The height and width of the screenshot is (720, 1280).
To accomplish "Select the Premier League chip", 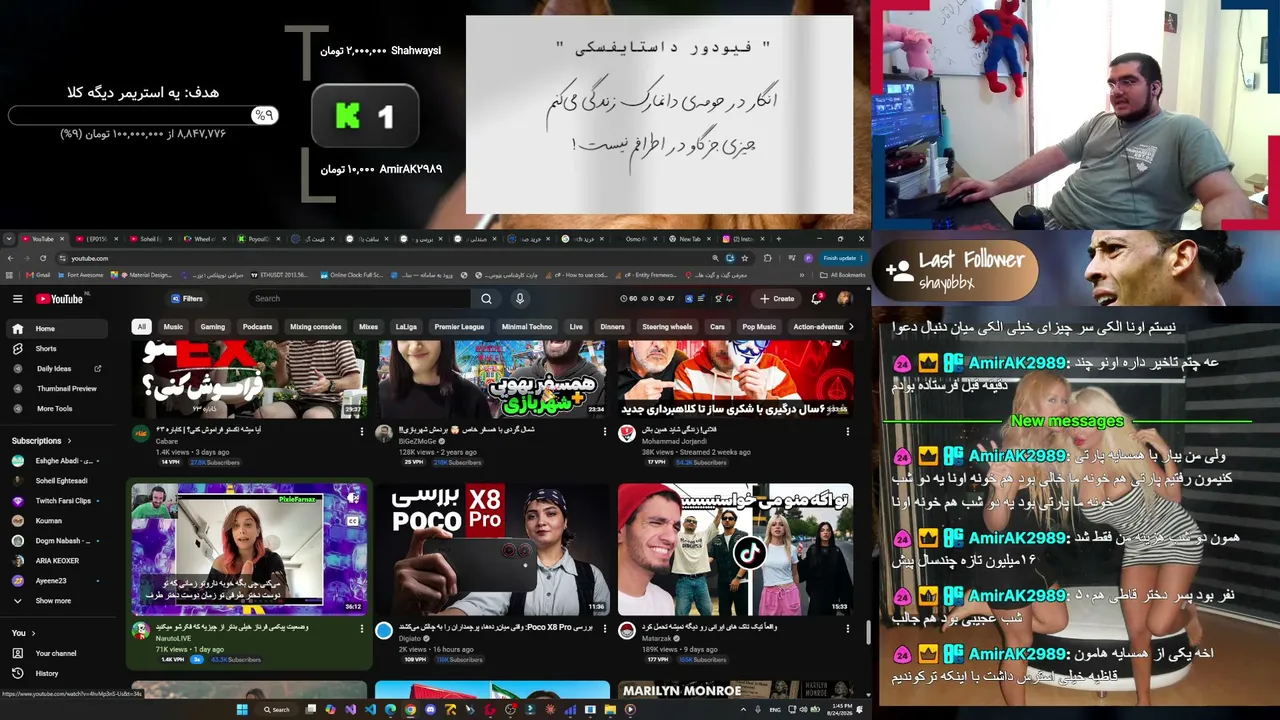I will tap(459, 327).
